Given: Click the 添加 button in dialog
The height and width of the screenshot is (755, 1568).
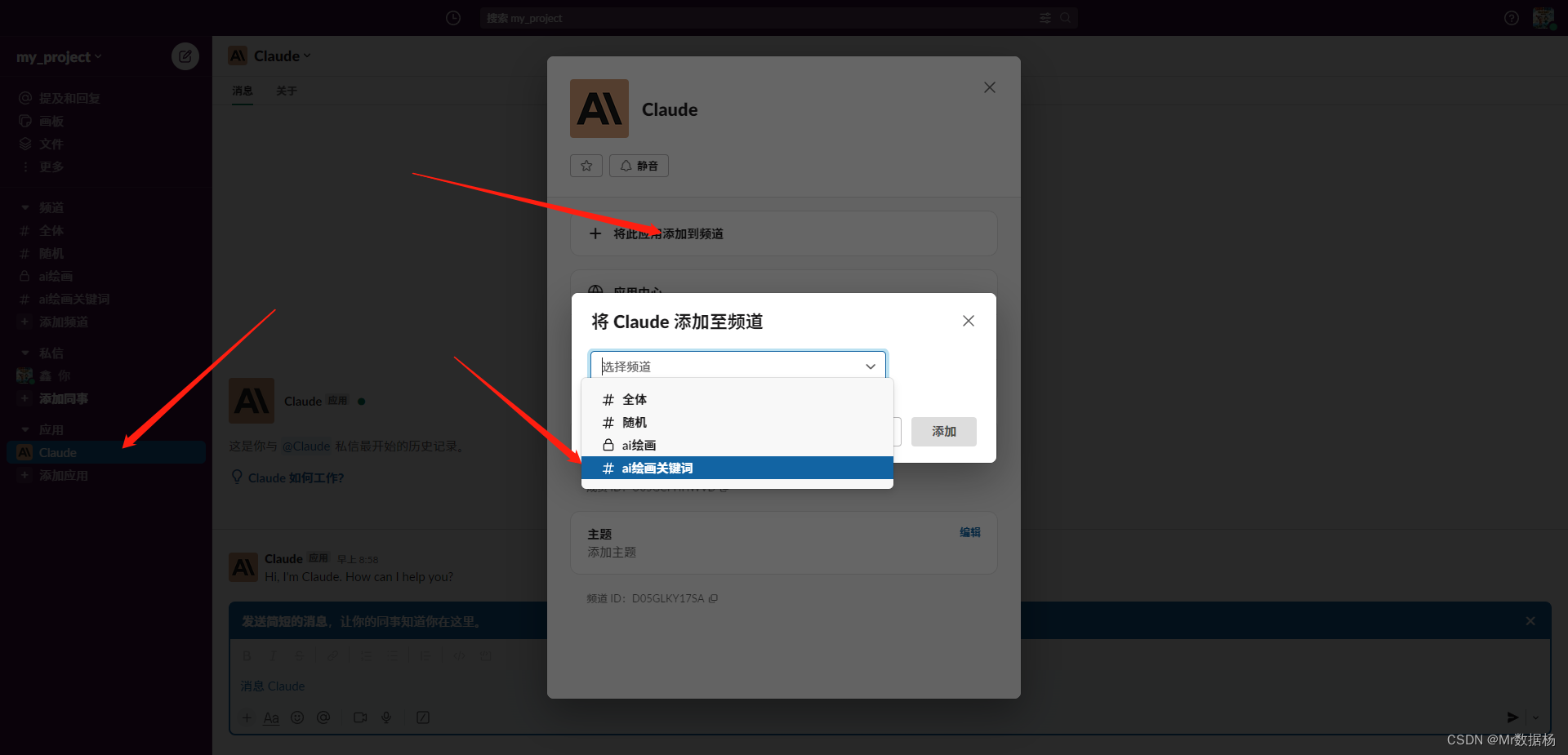Looking at the screenshot, I should (x=944, y=431).
